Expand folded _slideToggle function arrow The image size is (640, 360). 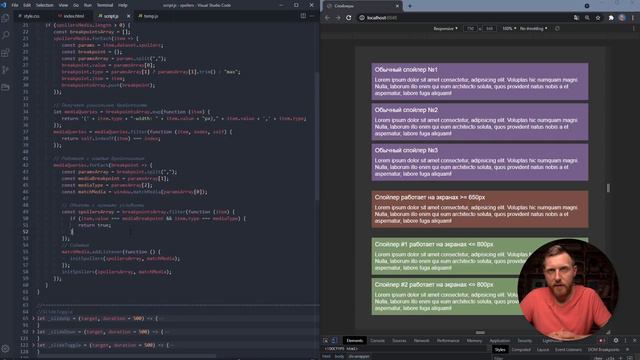point(33,345)
